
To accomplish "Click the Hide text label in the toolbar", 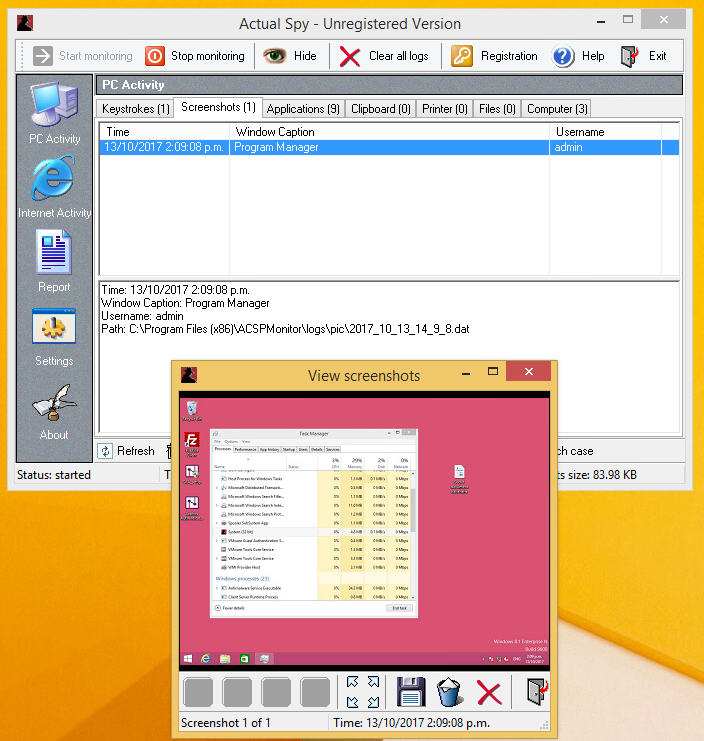I will pyautogui.click(x=305, y=56).
